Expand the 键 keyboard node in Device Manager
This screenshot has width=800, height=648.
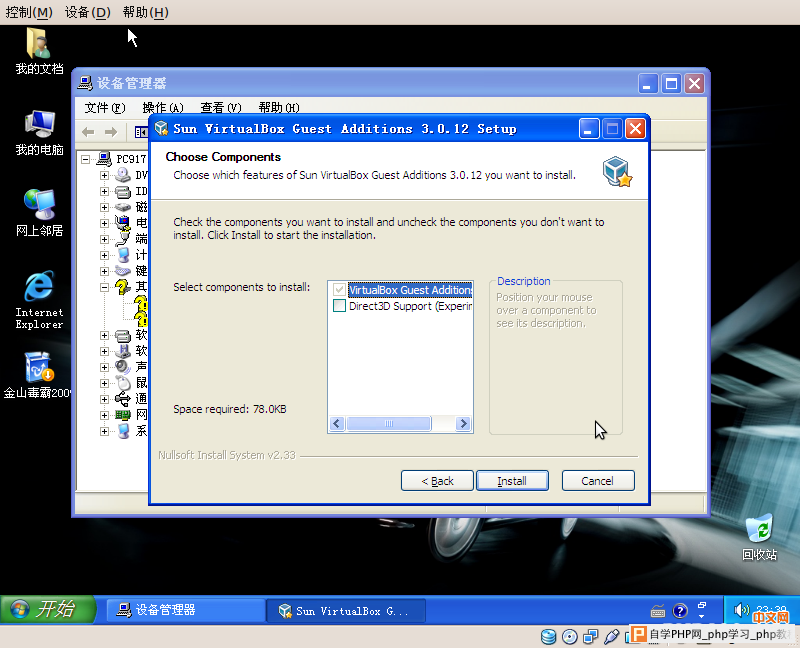point(104,271)
